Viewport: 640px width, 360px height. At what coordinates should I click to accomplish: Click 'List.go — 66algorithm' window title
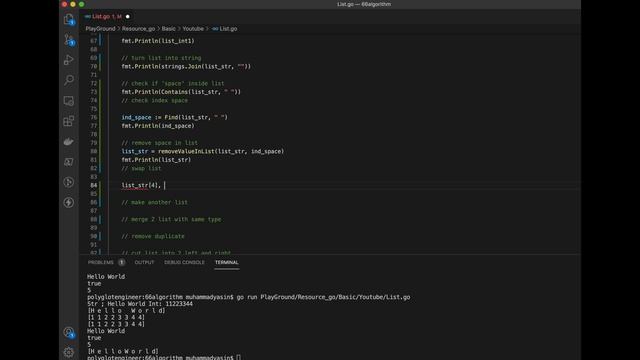pos(364,4)
